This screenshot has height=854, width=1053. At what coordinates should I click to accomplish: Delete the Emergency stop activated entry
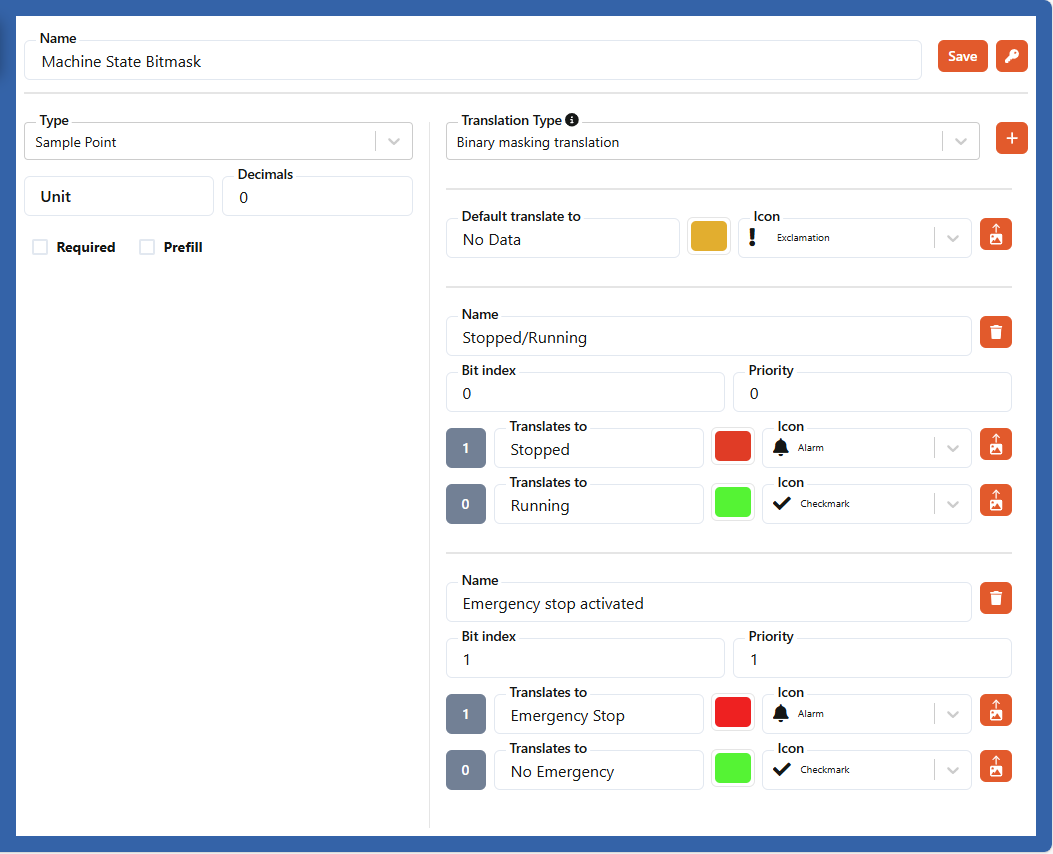(x=995, y=598)
